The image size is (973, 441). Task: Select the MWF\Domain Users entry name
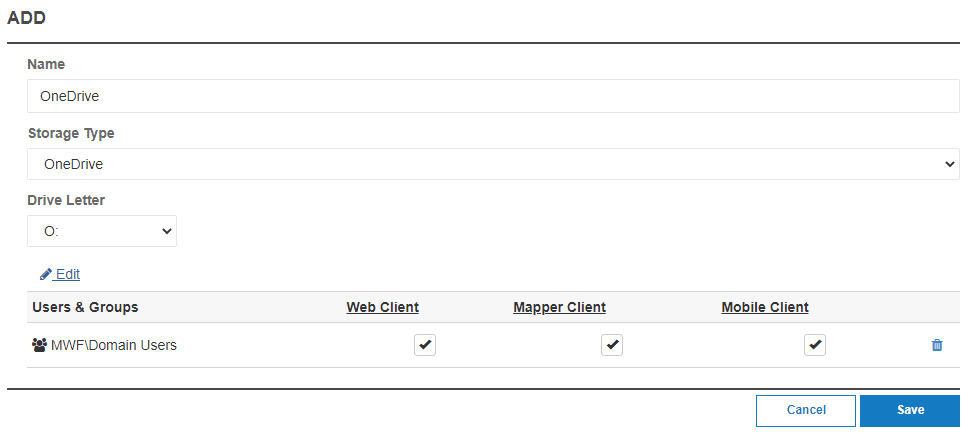point(114,345)
